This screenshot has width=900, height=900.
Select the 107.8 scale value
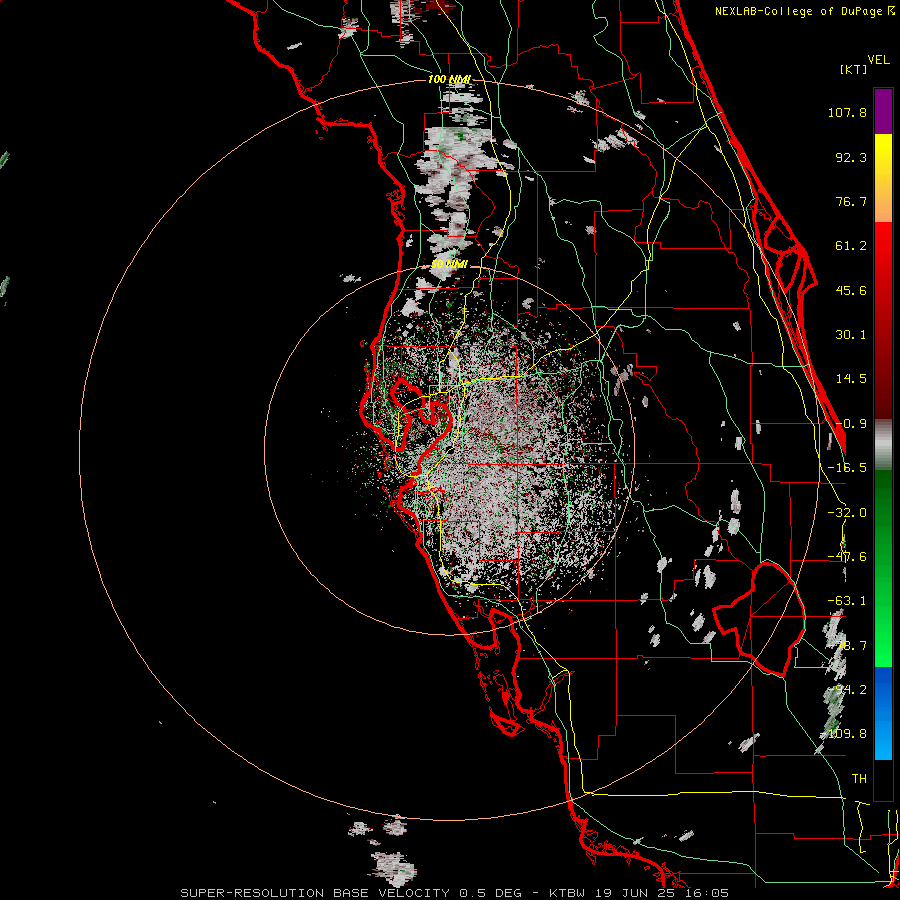point(847,112)
